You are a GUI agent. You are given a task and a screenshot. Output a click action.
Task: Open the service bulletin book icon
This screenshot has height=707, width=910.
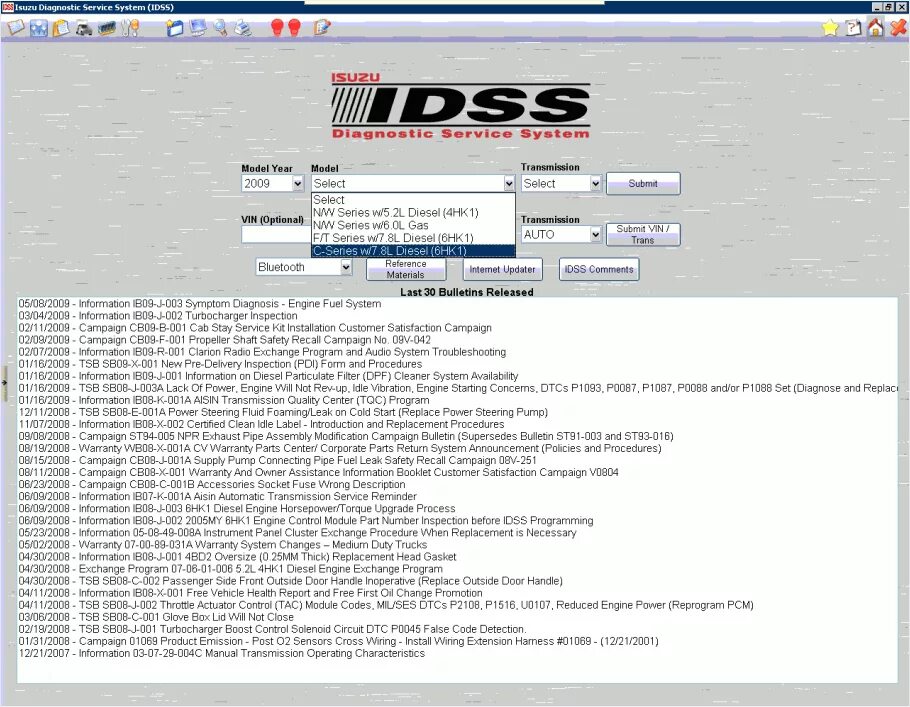tap(16, 27)
